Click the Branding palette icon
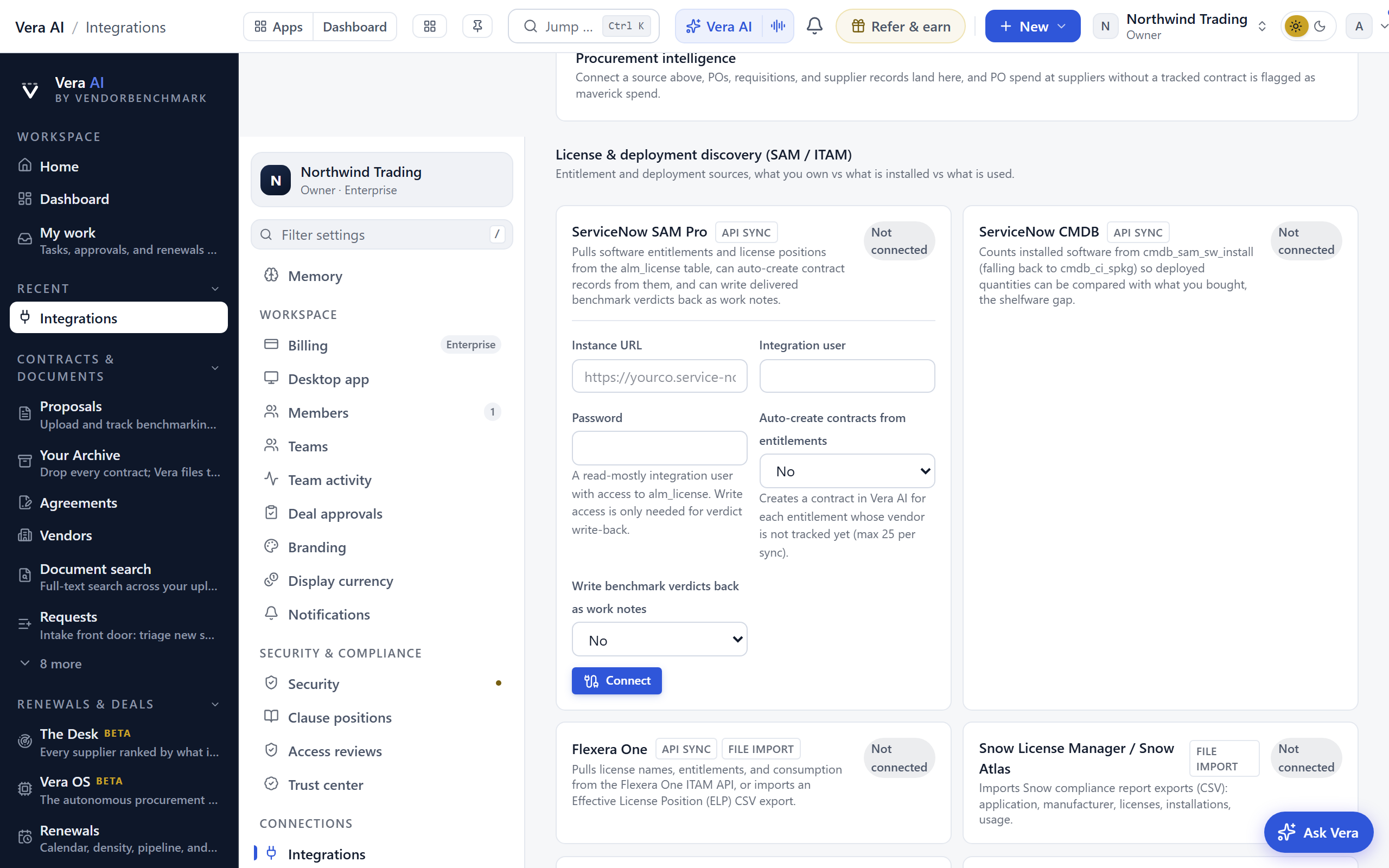Screen dimensions: 1389x868 pos(271,546)
